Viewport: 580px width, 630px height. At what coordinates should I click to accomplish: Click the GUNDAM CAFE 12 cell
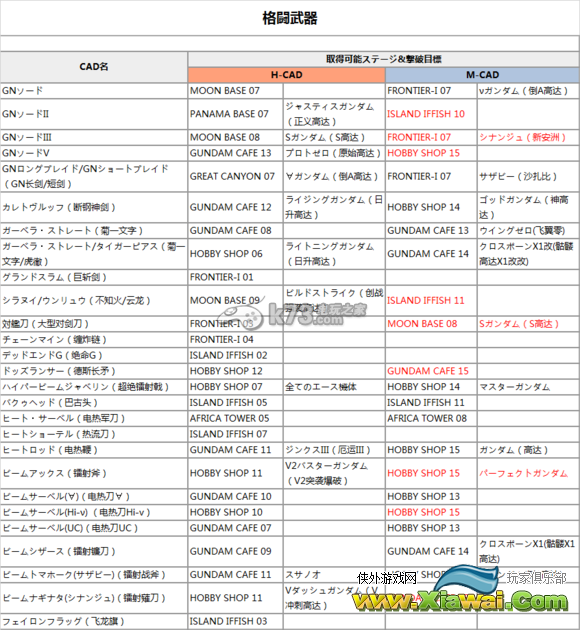[235, 207]
